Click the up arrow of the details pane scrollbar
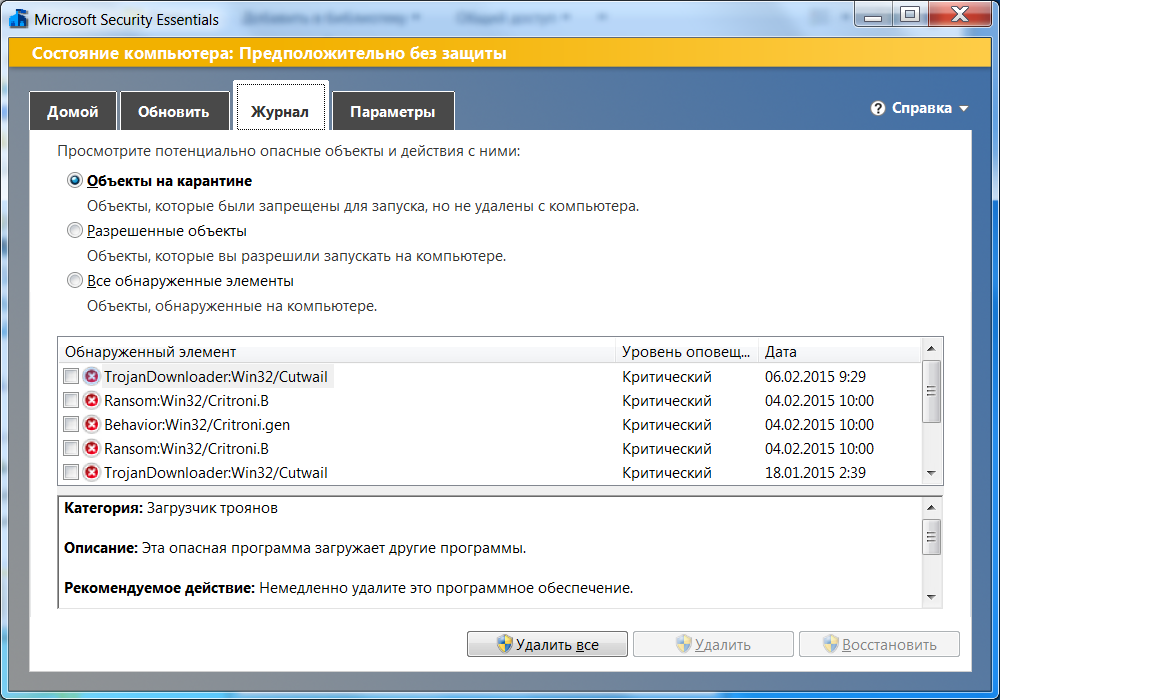The height and width of the screenshot is (700, 1152). click(931, 508)
